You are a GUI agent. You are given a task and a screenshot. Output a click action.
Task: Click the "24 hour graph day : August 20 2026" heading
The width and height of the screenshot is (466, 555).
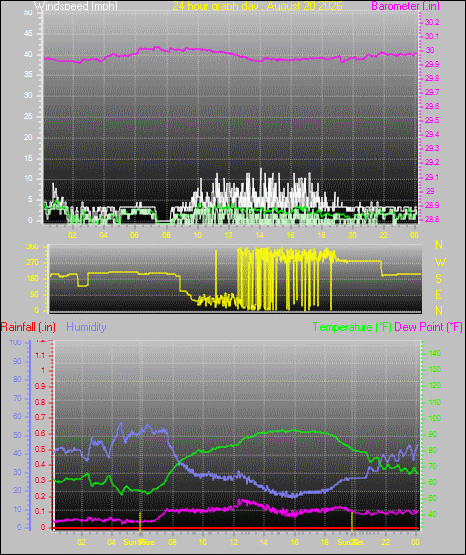point(258,6)
